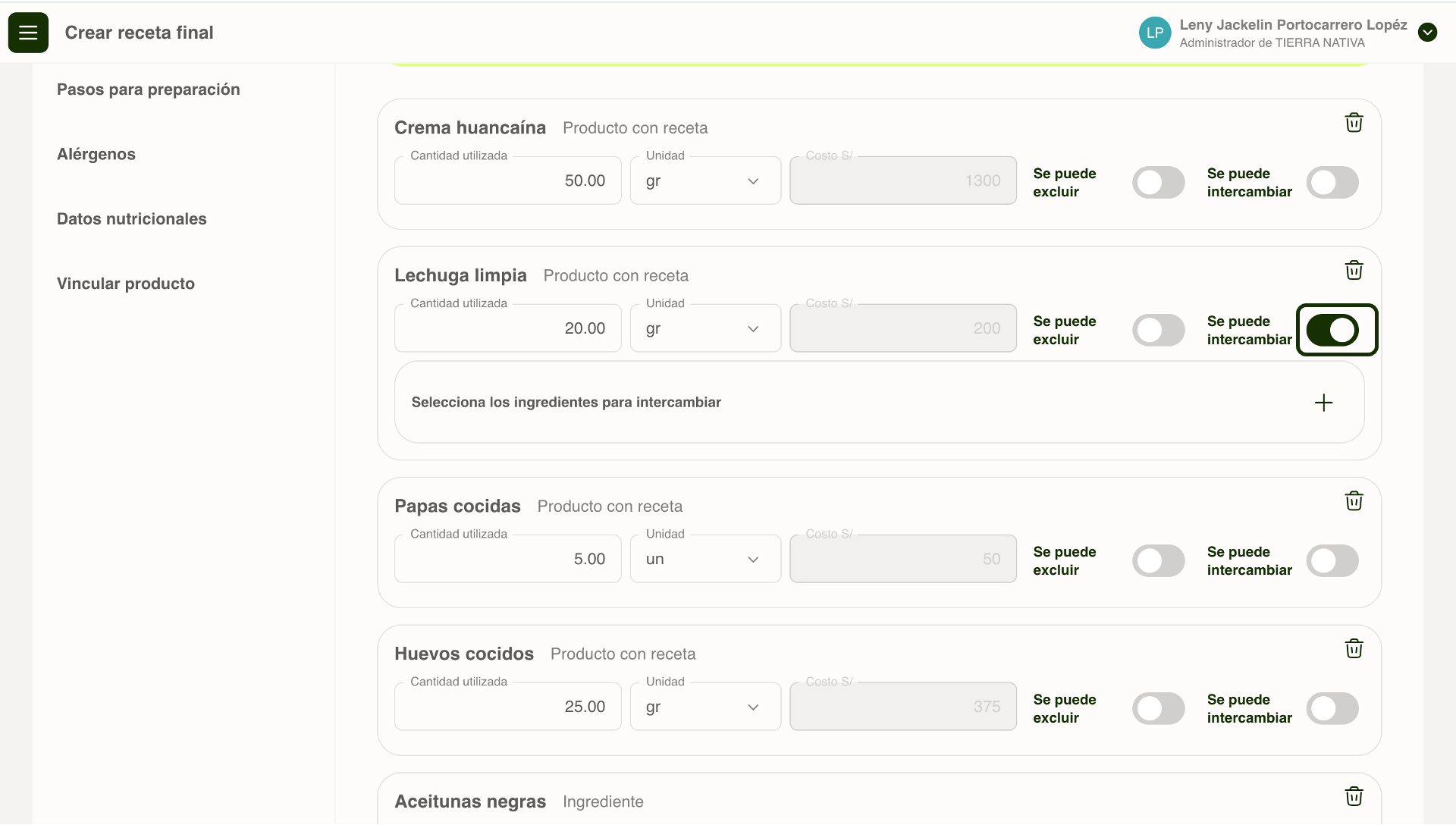Delete Huevos cocidos with trash icon
1456x825 pixels.
(x=1354, y=649)
